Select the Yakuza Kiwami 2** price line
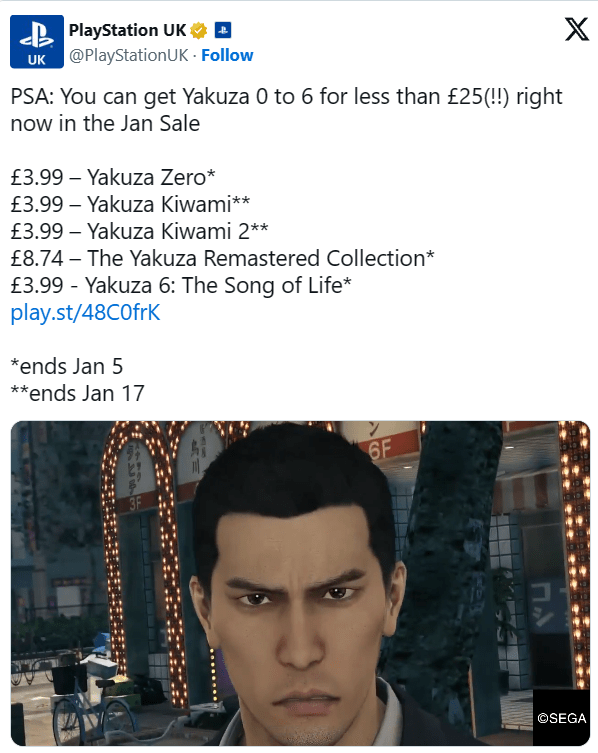Viewport: 598px width, 753px height. (x=139, y=231)
